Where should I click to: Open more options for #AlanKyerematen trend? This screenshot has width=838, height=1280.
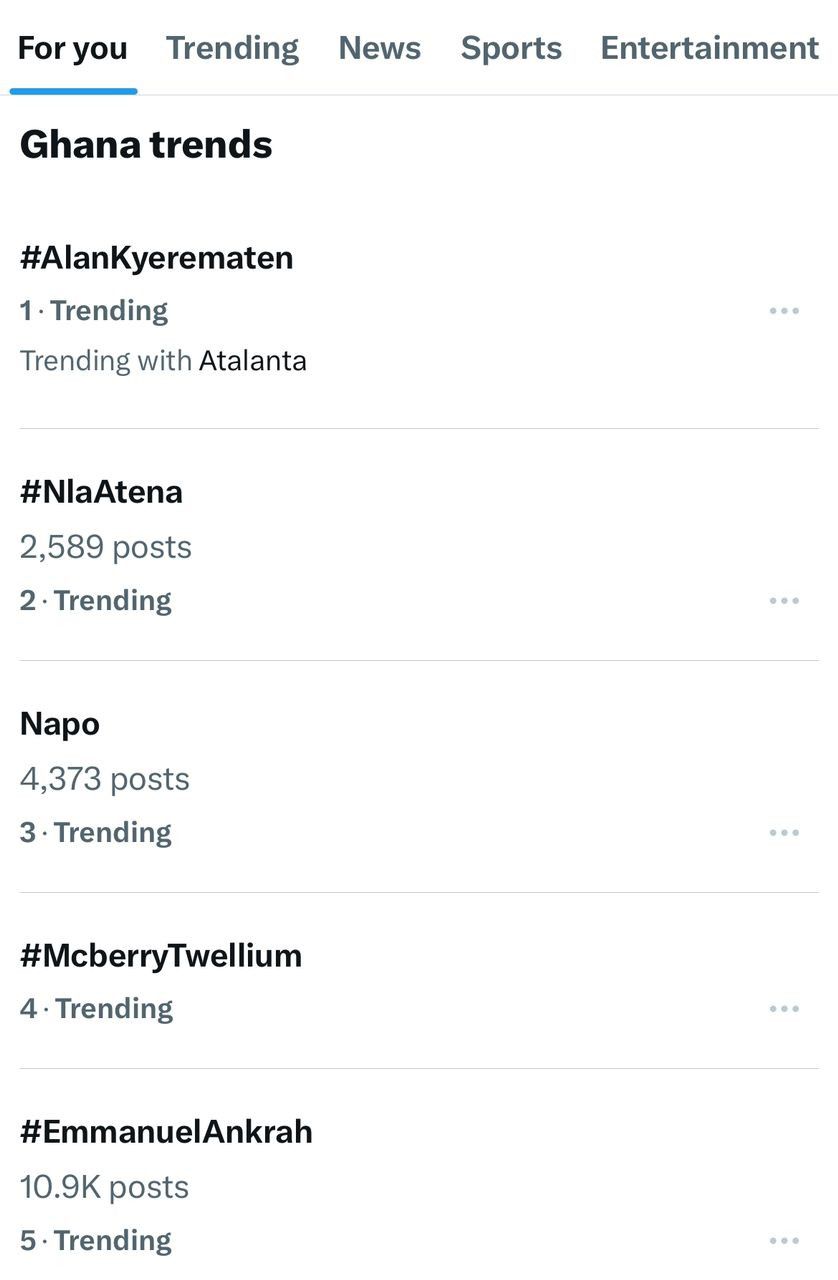pyautogui.click(x=784, y=311)
